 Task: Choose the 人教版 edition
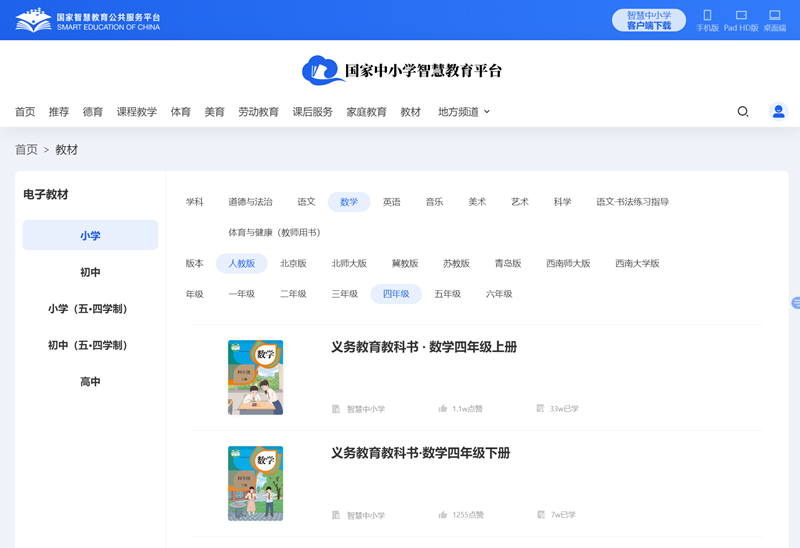[242, 263]
